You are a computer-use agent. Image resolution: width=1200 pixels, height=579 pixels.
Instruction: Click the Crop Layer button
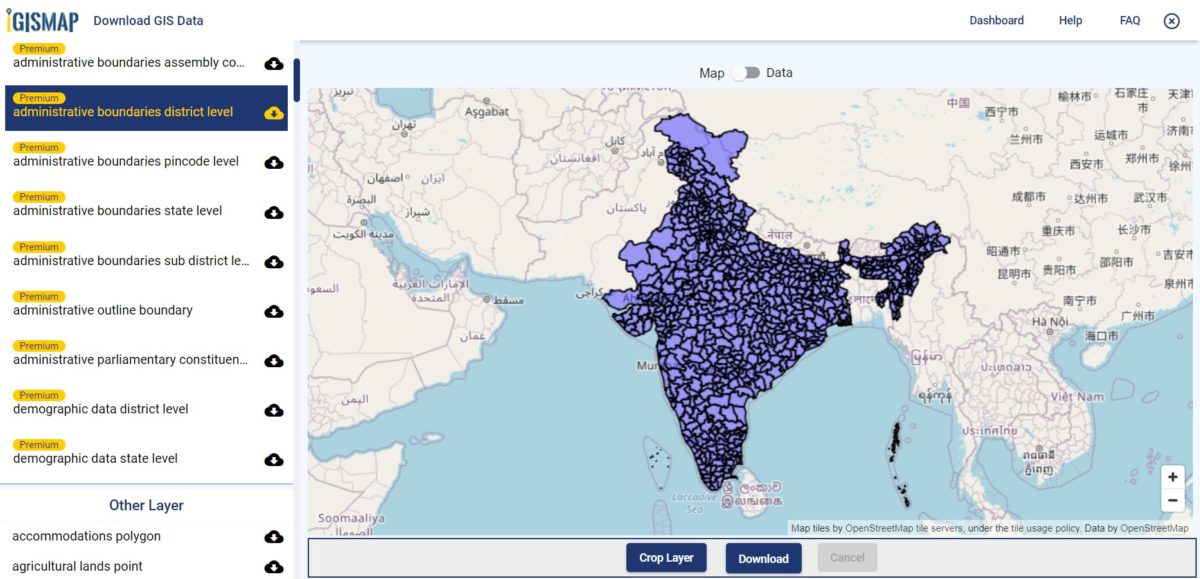pos(666,557)
